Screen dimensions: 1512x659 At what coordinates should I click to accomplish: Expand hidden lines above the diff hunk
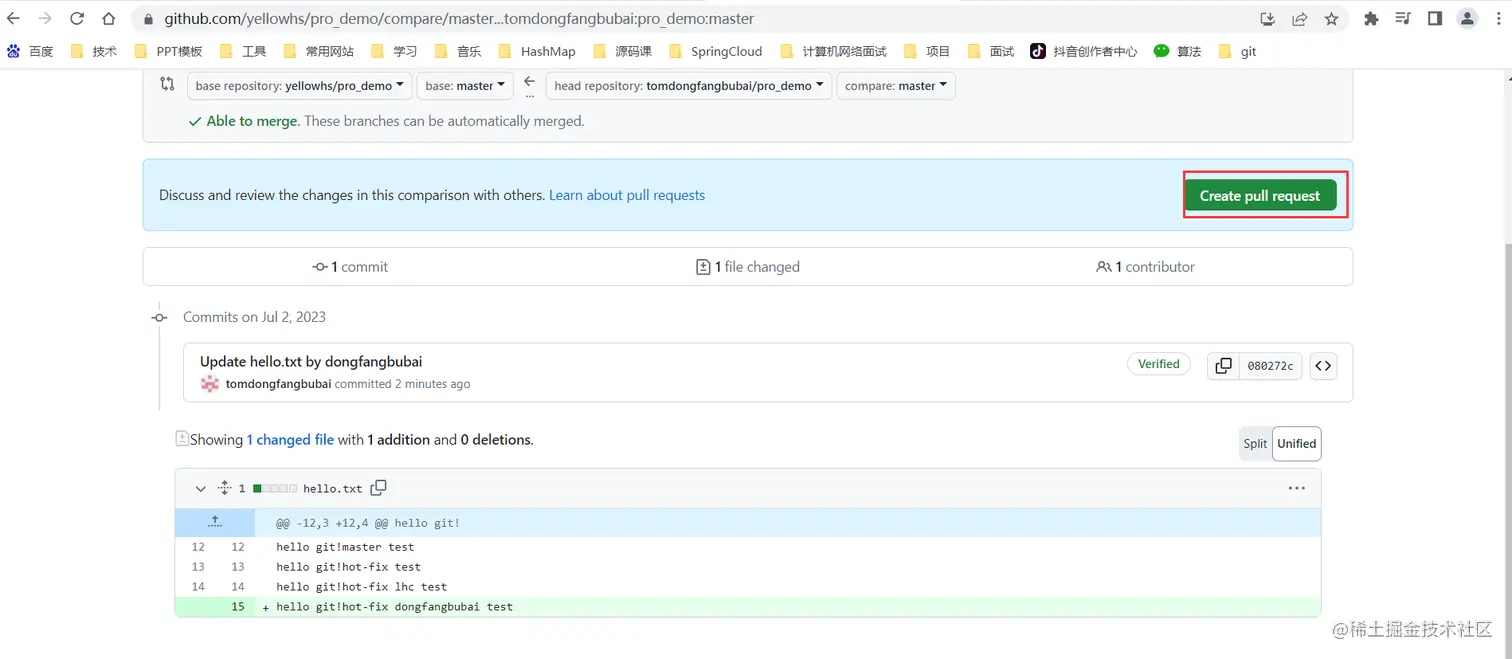coord(215,523)
